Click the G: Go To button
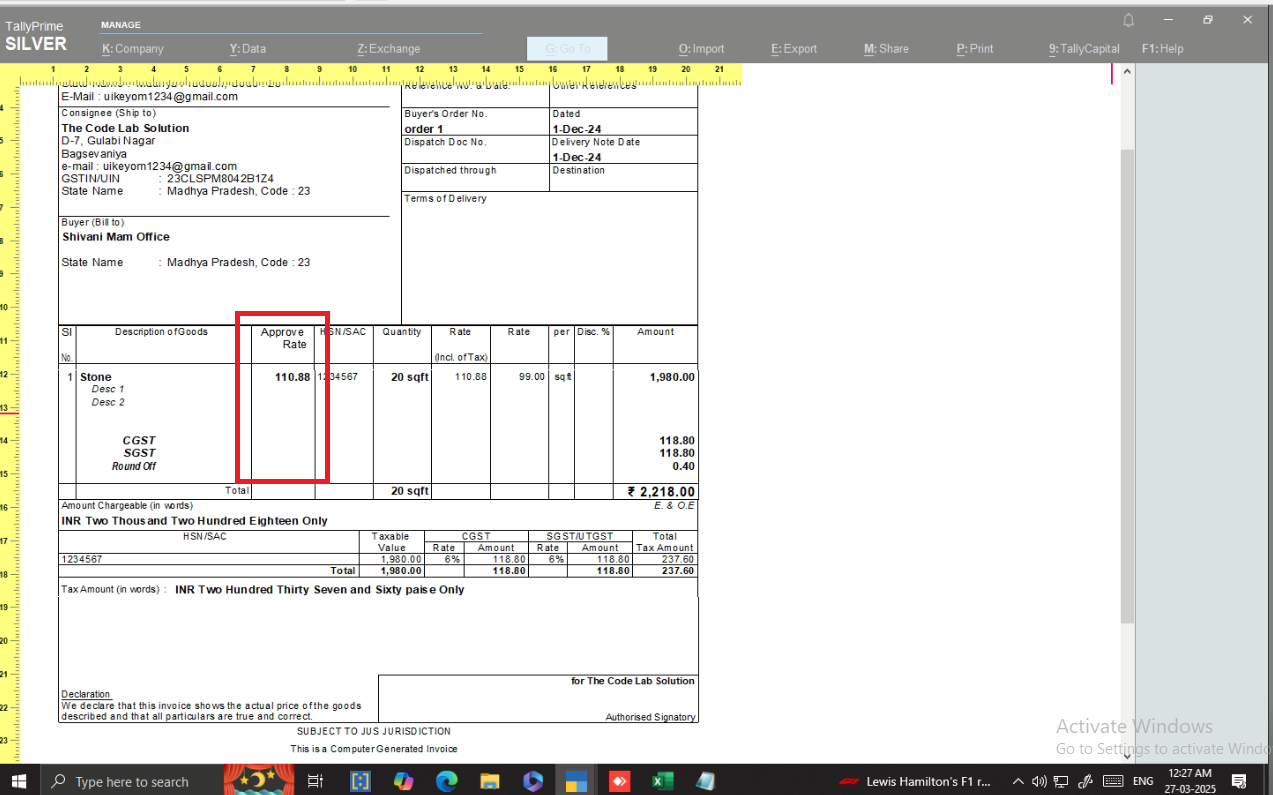 [567, 48]
